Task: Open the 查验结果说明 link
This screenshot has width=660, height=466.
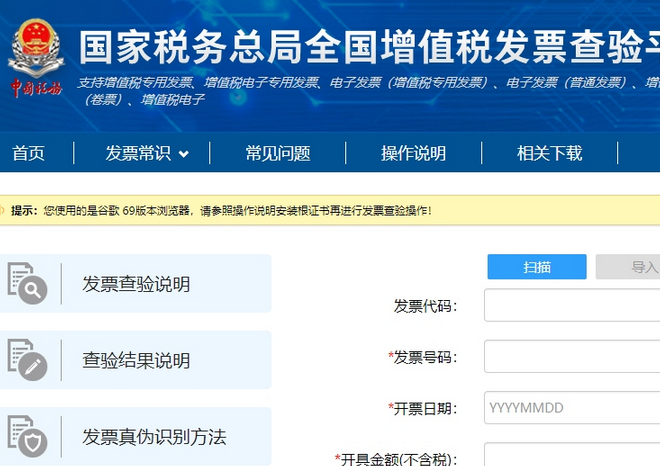Action: (x=136, y=360)
